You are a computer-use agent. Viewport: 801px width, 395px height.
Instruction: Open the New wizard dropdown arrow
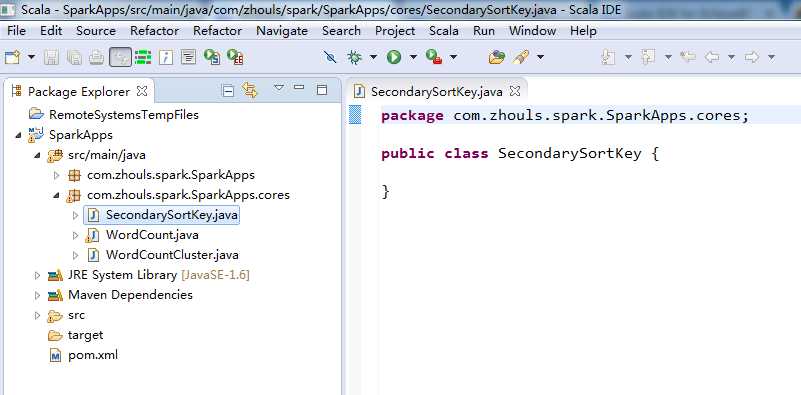[31, 57]
